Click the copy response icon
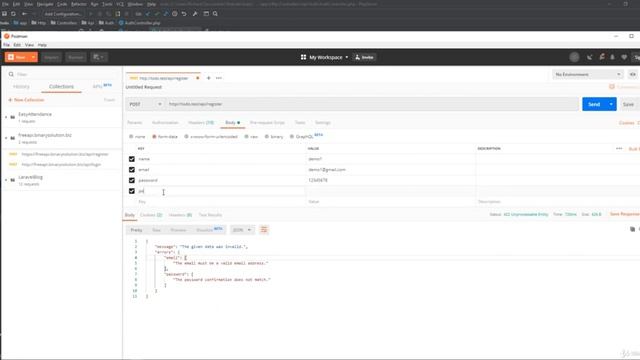This screenshot has width=640, height=360. (632, 229)
